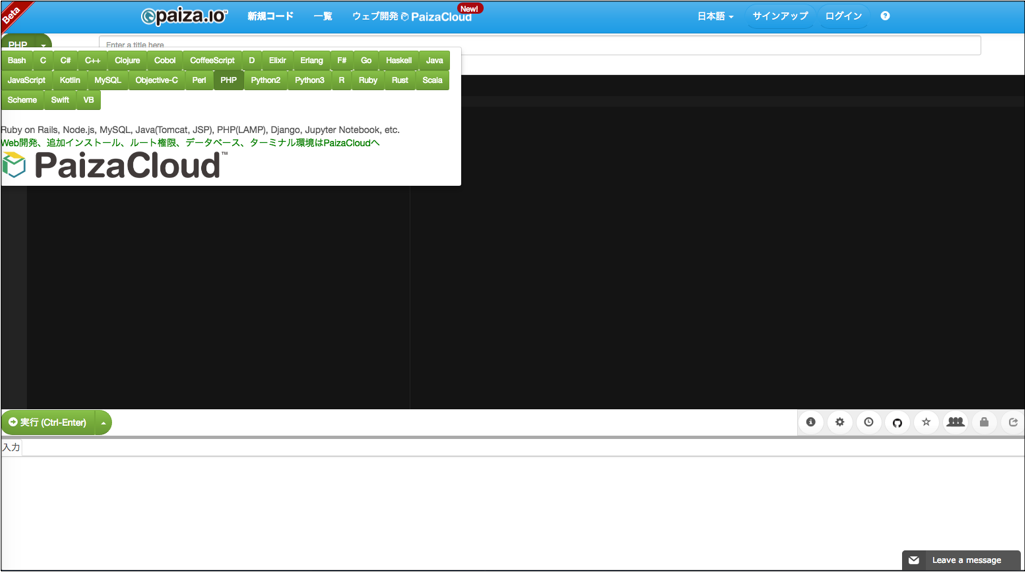
Task: Click the group share icon
Action: pyautogui.click(x=955, y=422)
